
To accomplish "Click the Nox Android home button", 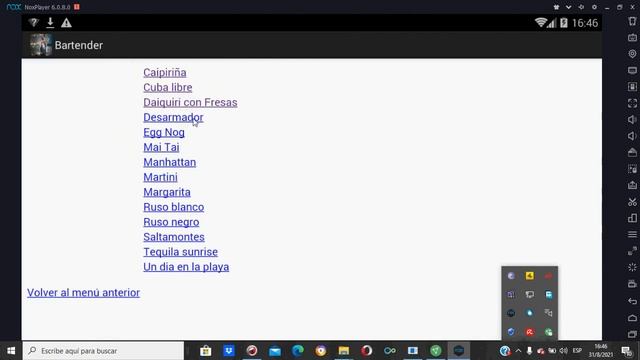I will tap(632, 318).
